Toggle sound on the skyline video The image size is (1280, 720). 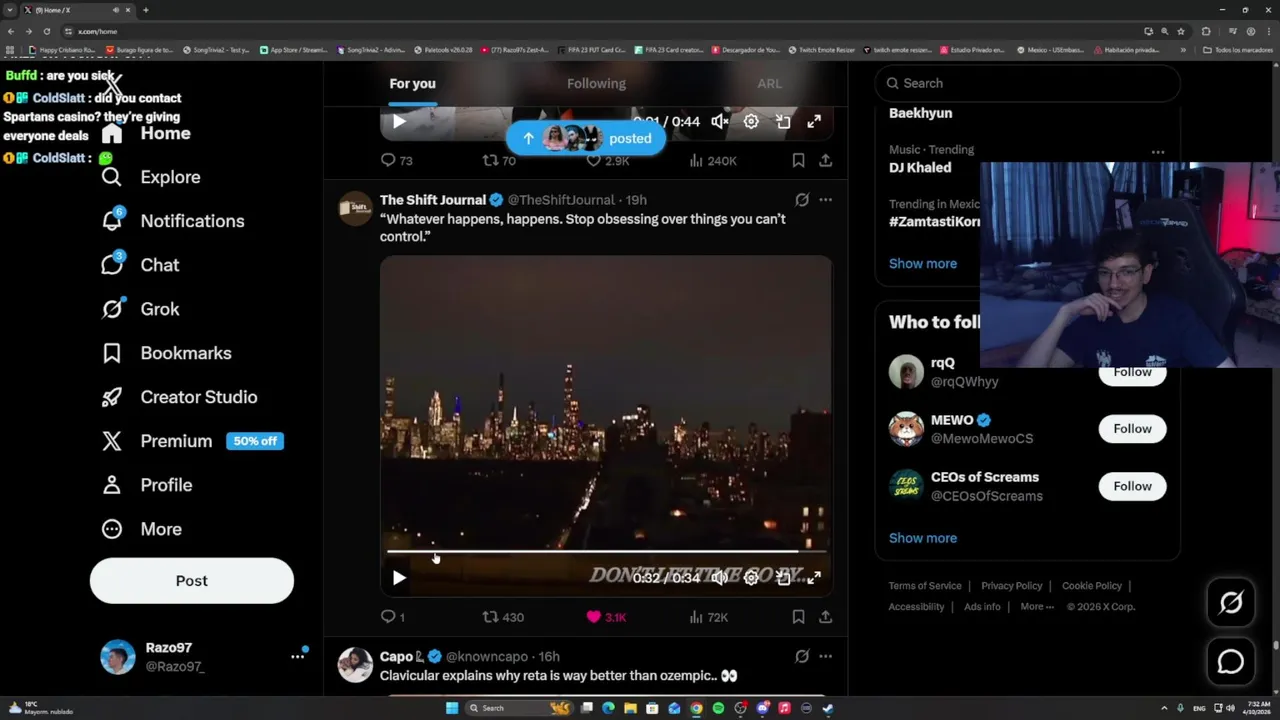pyautogui.click(x=719, y=578)
